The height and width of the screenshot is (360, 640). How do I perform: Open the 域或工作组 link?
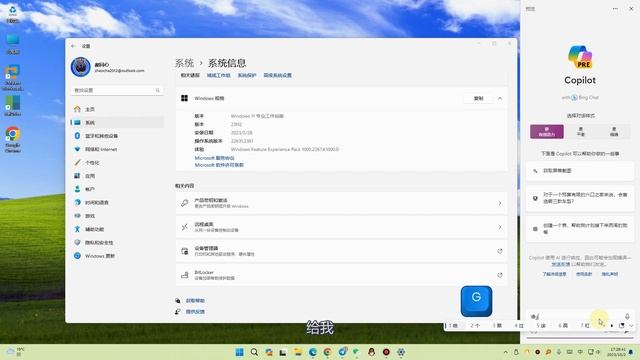pyautogui.click(x=218, y=76)
